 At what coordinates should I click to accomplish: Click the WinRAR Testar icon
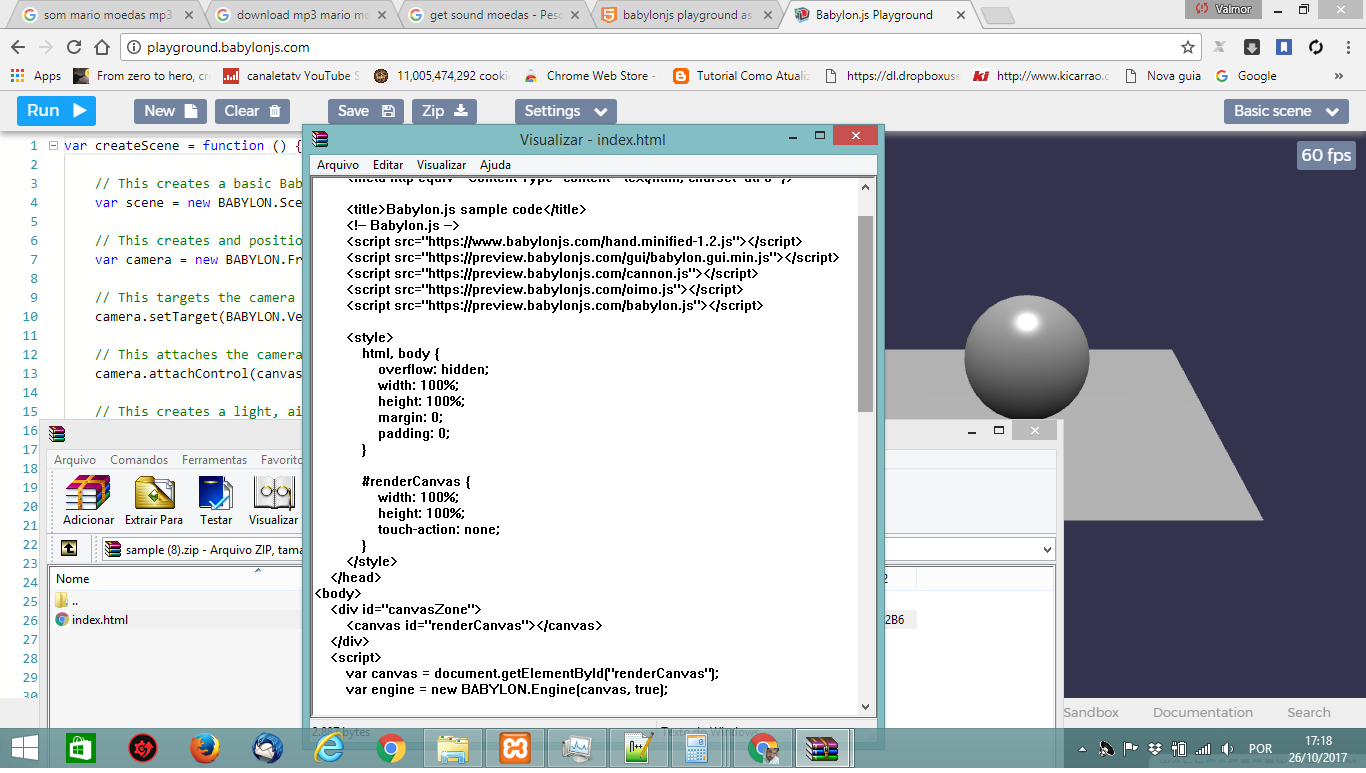tap(216, 500)
